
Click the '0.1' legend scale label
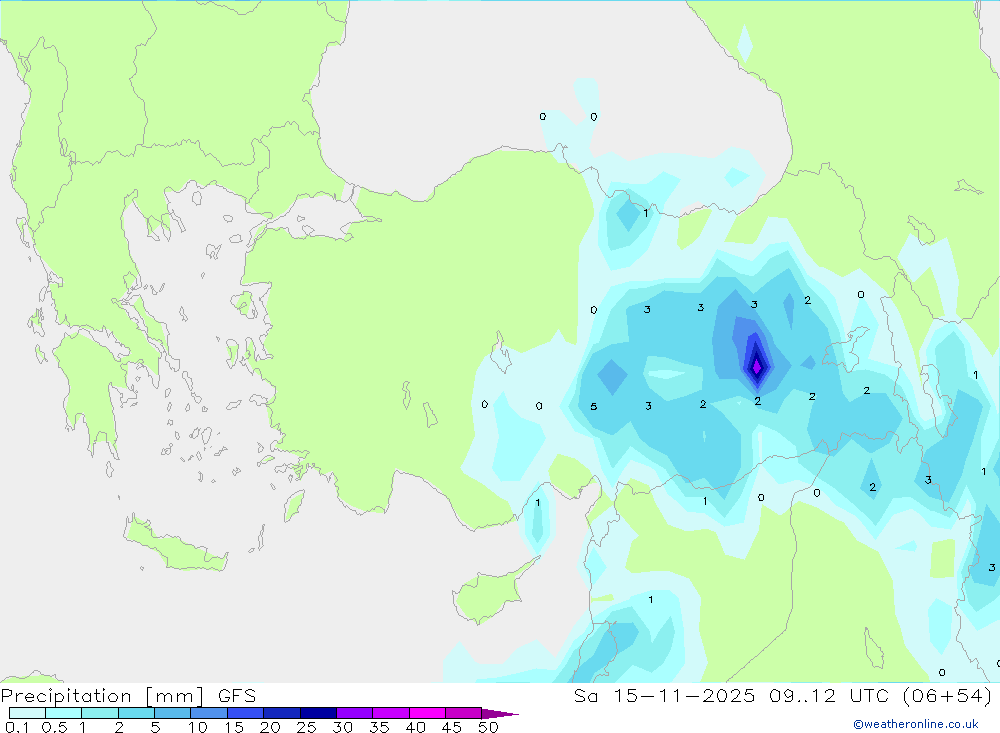[x=17, y=727]
